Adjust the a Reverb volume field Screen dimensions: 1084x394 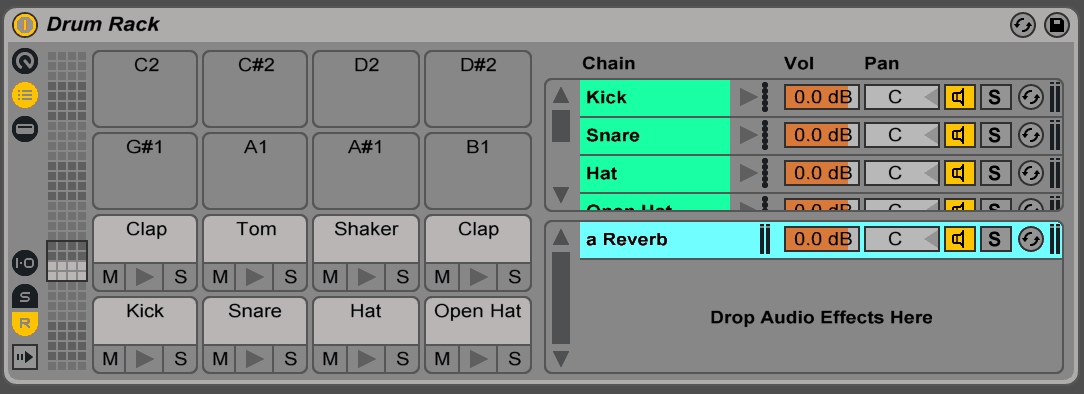click(821, 240)
